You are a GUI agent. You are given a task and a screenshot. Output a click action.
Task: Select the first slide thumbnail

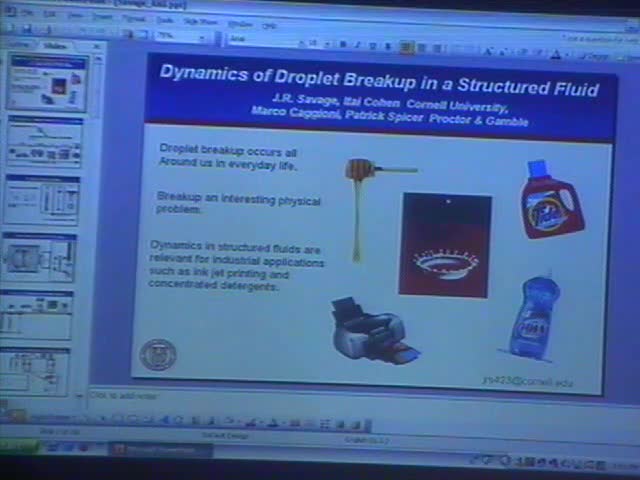point(48,83)
